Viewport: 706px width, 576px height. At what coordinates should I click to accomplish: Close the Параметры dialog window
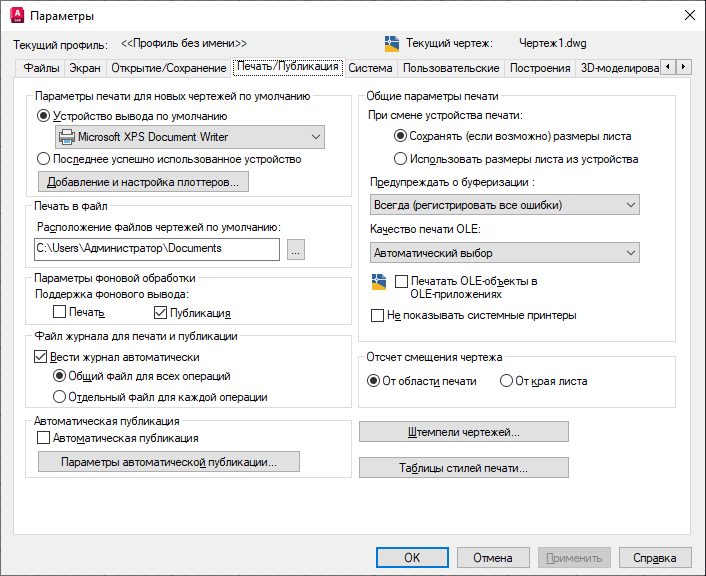coord(689,15)
